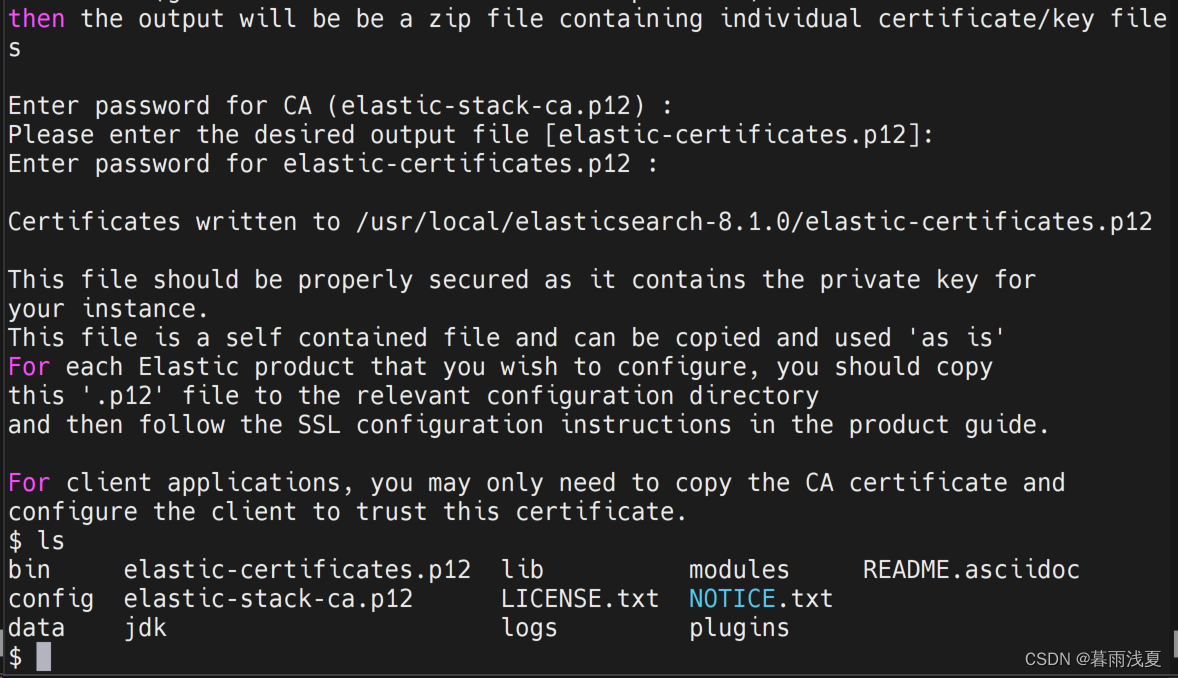Select cyan 'NOTICE.txt' file name
The height and width of the screenshot is (678, 1178).
761,599
